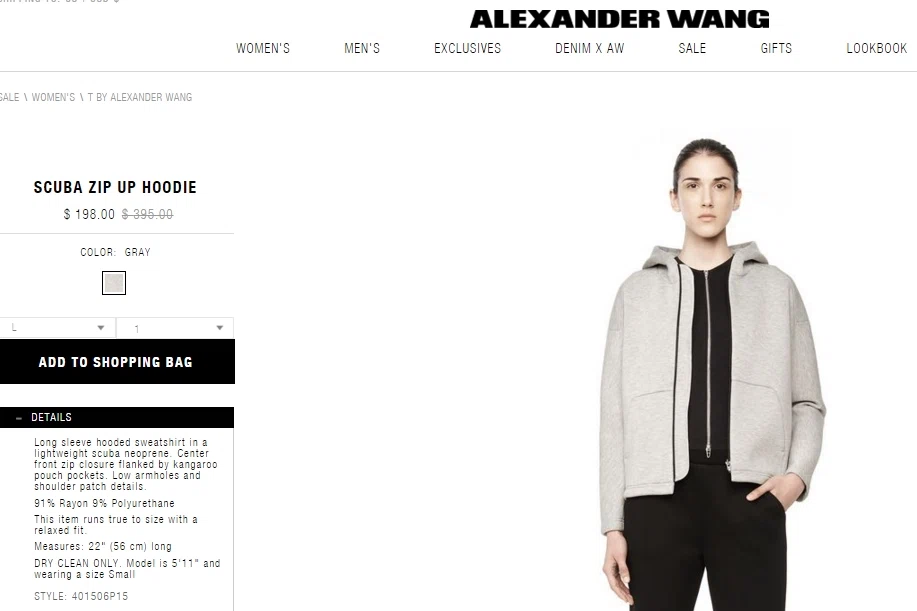Collapse the DETAILS section

pos(117,417)
